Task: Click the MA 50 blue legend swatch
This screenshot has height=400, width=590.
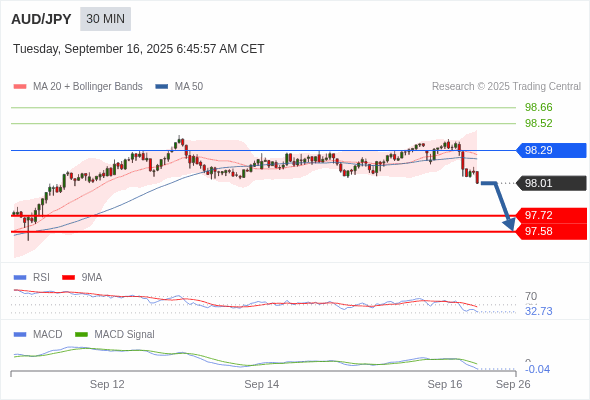Action: [162, 87]
